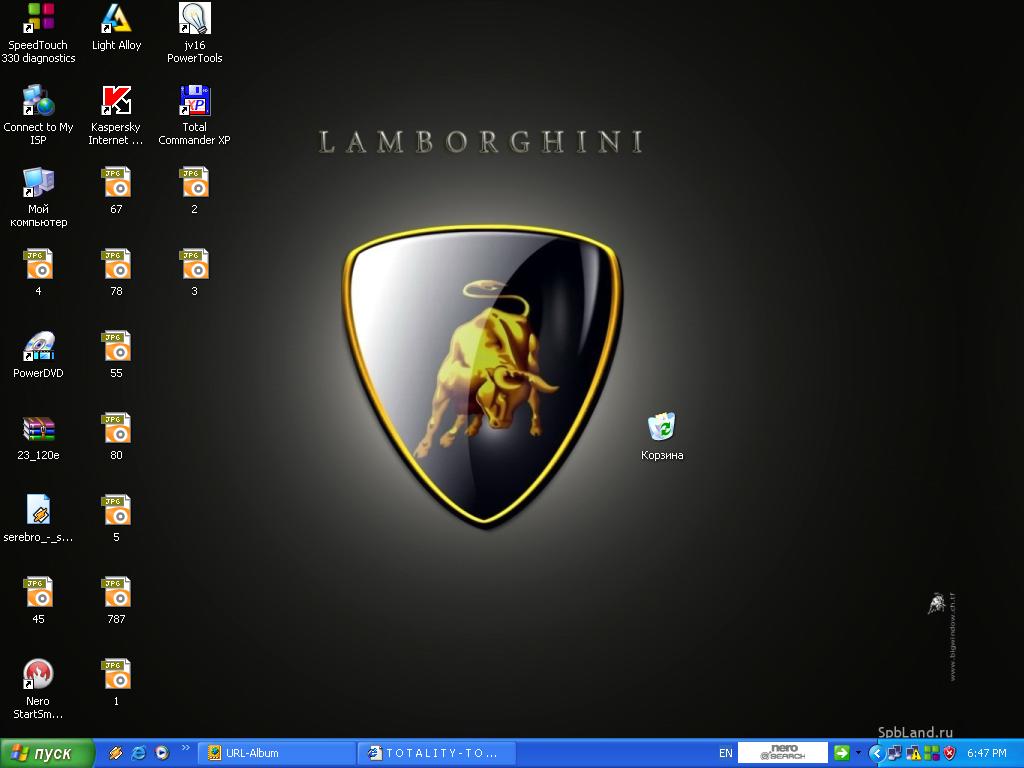This screenshot has width=1024, height=768.
Task: Select the serebro_-_s... file icon
Action: tap(38, 519)
